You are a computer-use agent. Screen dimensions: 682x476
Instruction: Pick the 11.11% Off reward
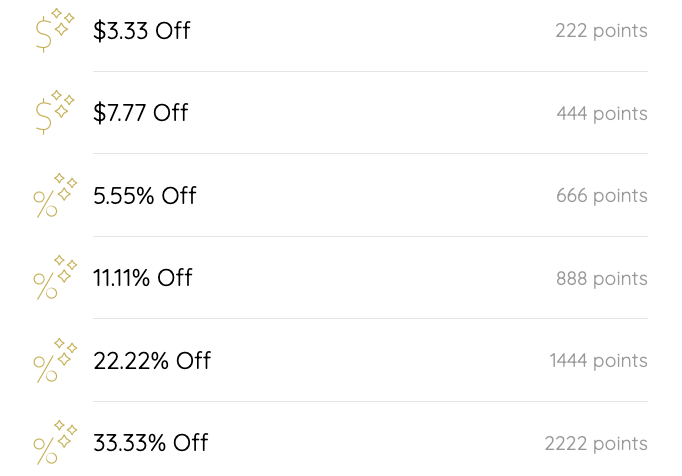tap(143, 278)
